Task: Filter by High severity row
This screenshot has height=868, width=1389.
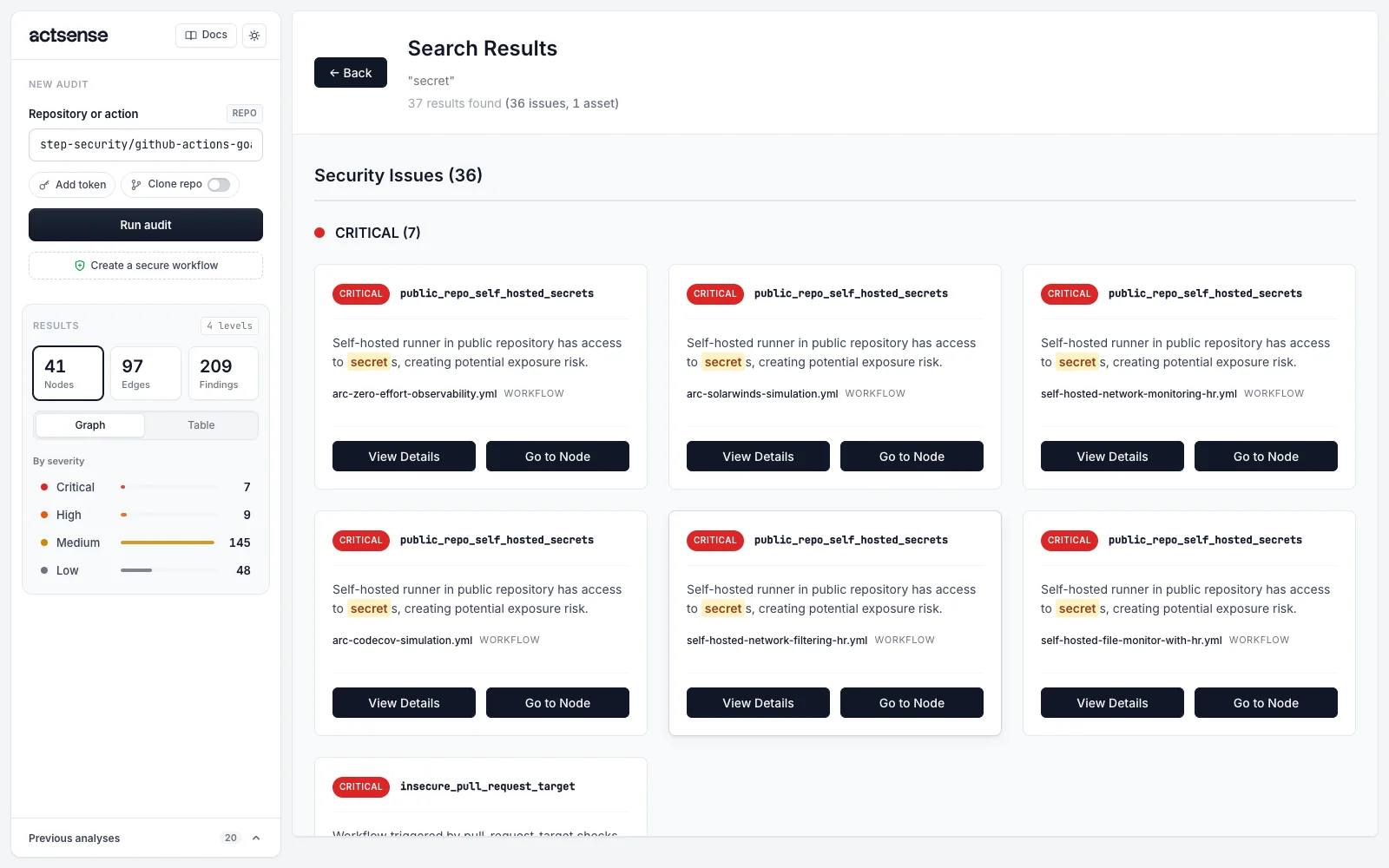Action: coord(146,515)
